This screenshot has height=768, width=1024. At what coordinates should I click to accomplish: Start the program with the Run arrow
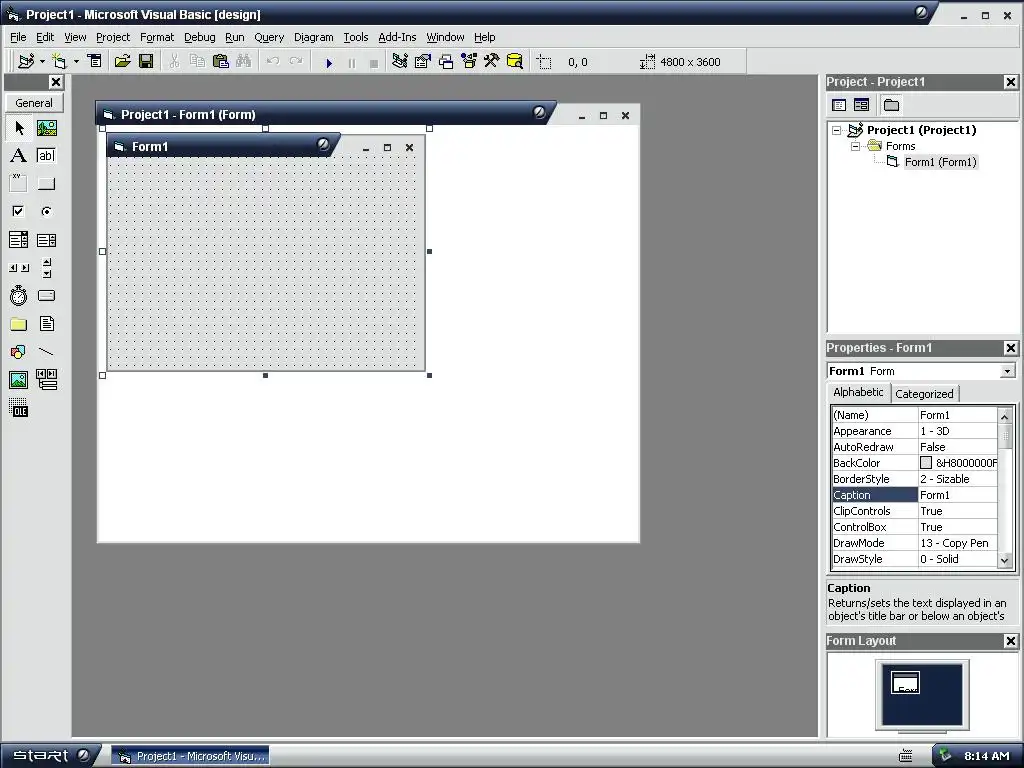click(x=329, y=63)
